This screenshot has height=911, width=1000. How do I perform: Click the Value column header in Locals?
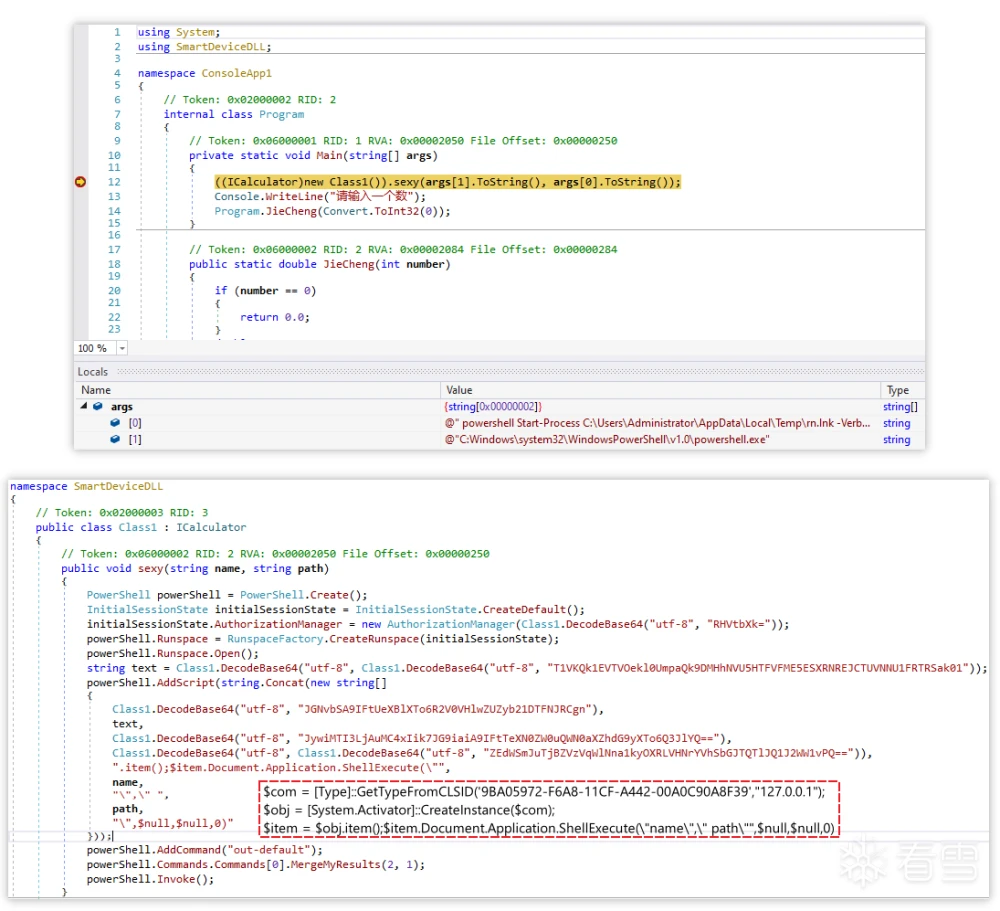[459, 390]
